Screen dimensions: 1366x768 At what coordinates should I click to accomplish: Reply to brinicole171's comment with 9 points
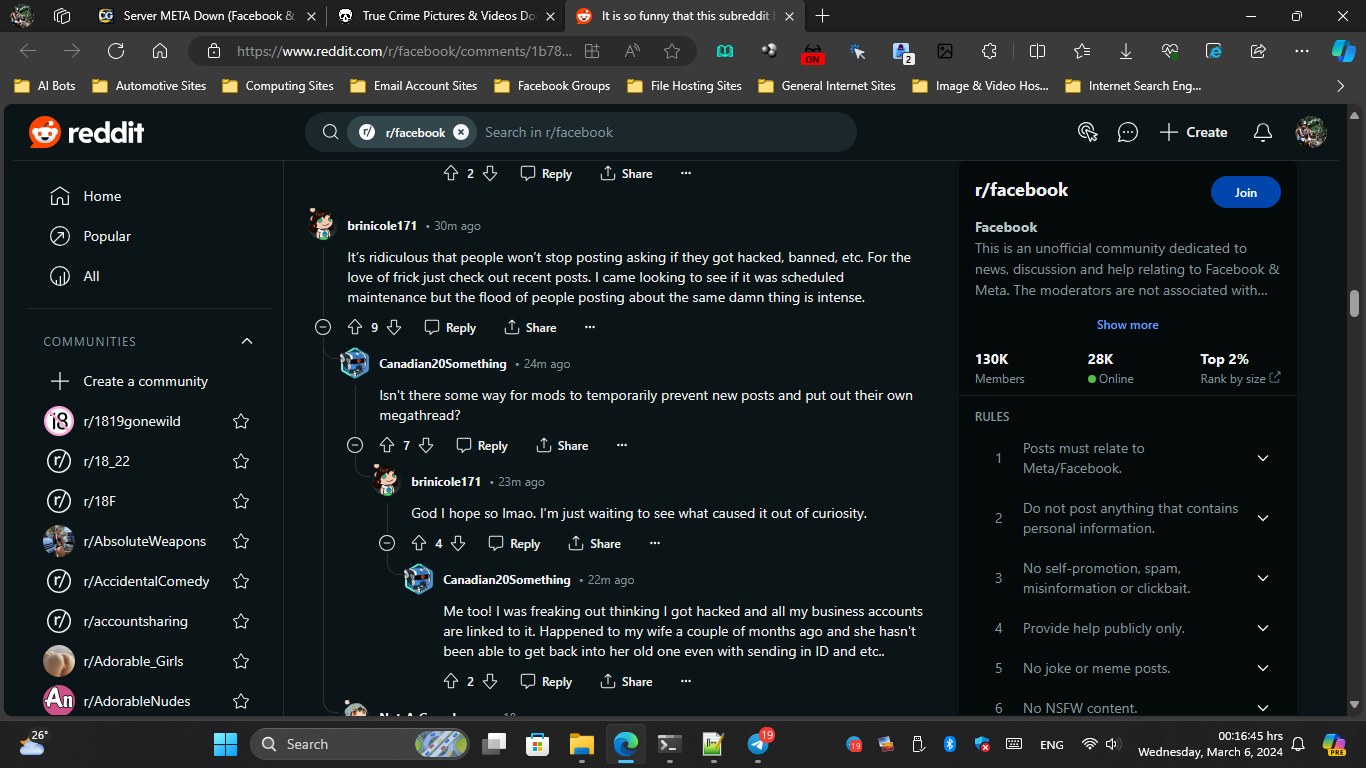pyautogui.click(x=450, y=327)
